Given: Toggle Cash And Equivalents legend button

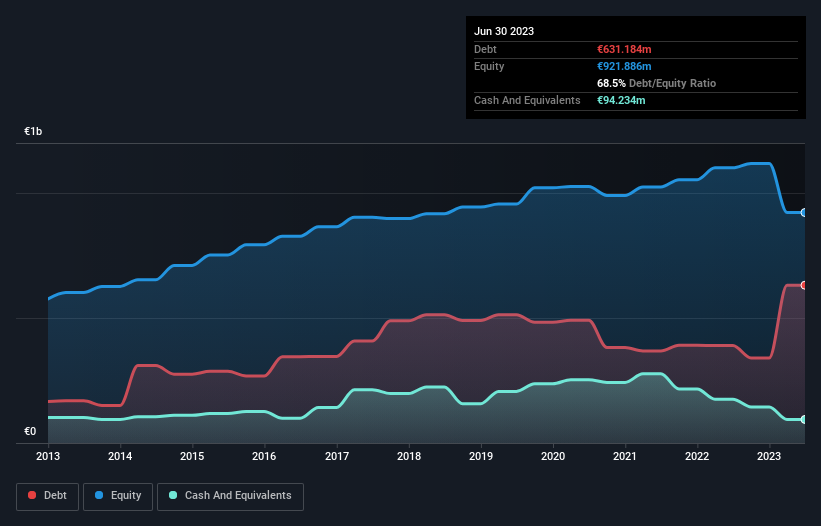Looking at the screenshot, I should pyautogui.click(x=230, y=496).
